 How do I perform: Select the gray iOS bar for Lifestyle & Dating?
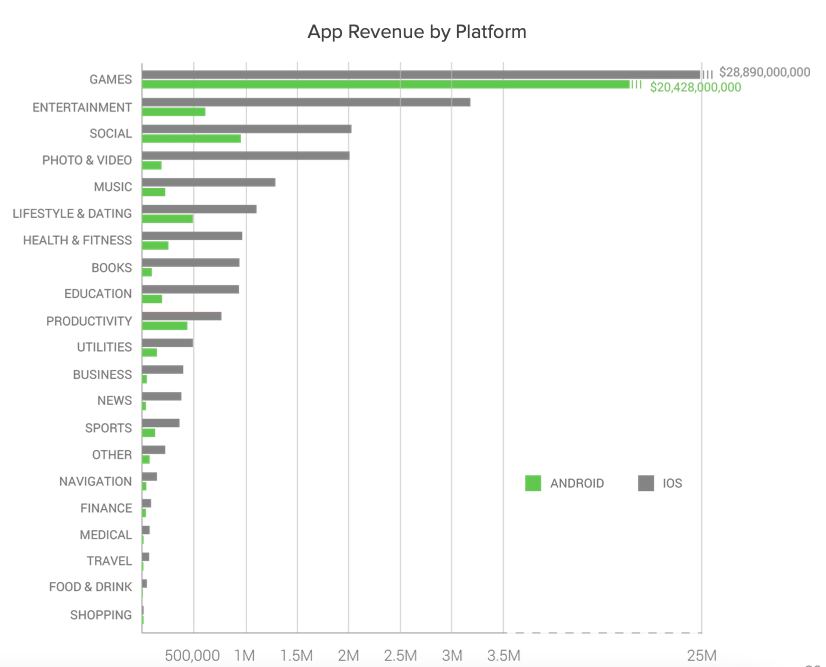tap(199, 208)
